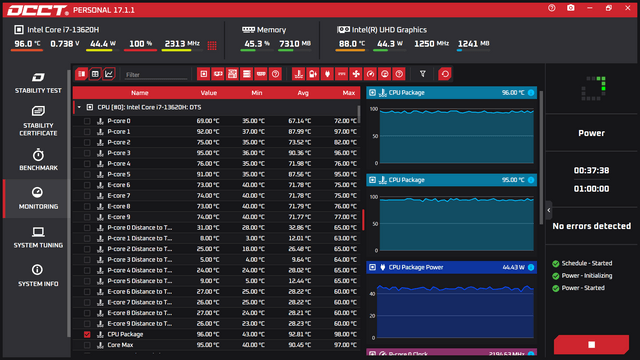The height and width of the screenshot is (360, 640).
Task: Toggle the motherboard hardware filter icon
Action: [232, 74]
